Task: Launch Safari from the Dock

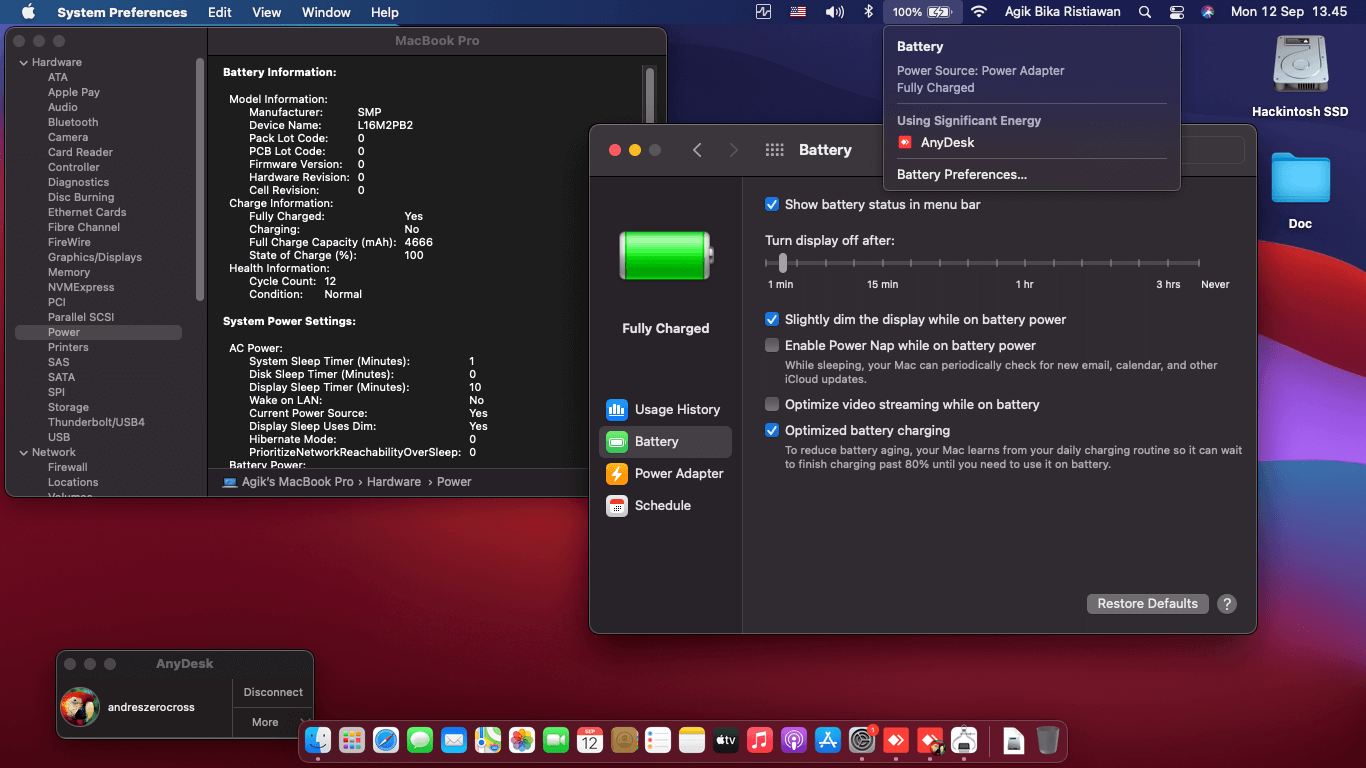Action: tap(386, 740)
